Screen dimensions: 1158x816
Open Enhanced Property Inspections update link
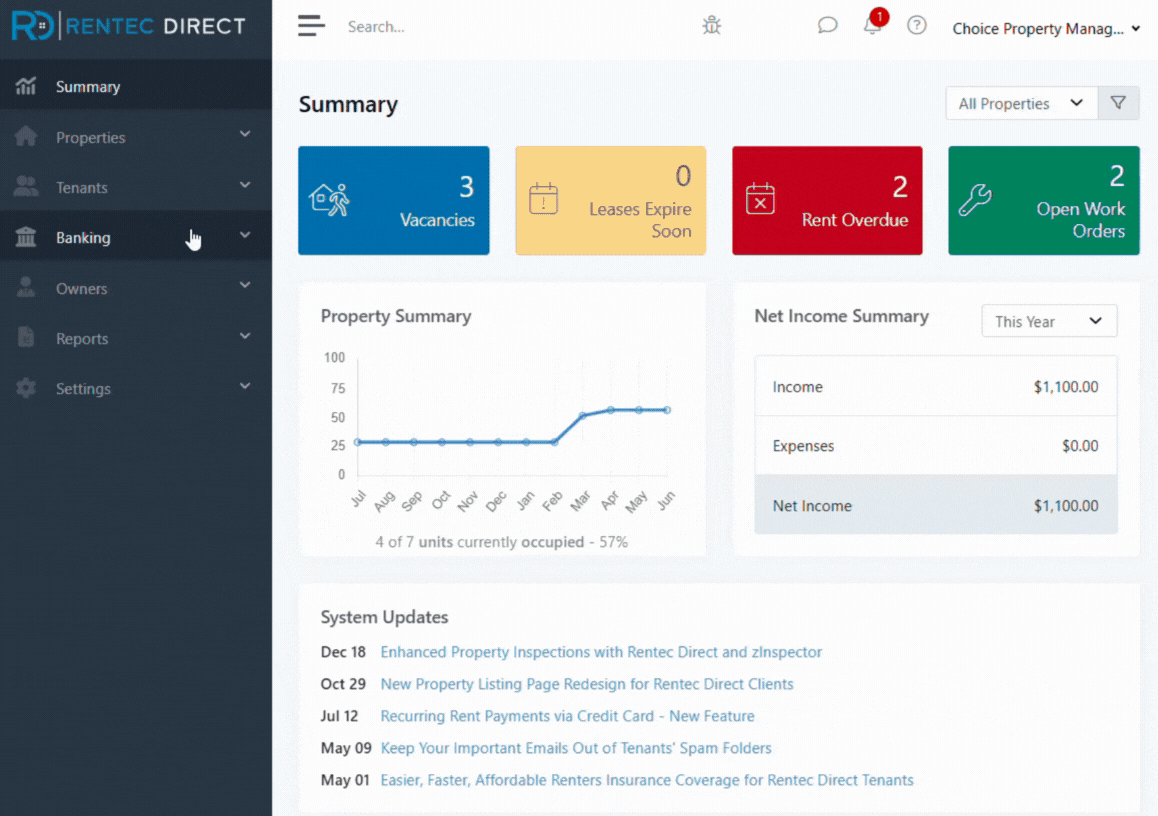click(601, 652)
